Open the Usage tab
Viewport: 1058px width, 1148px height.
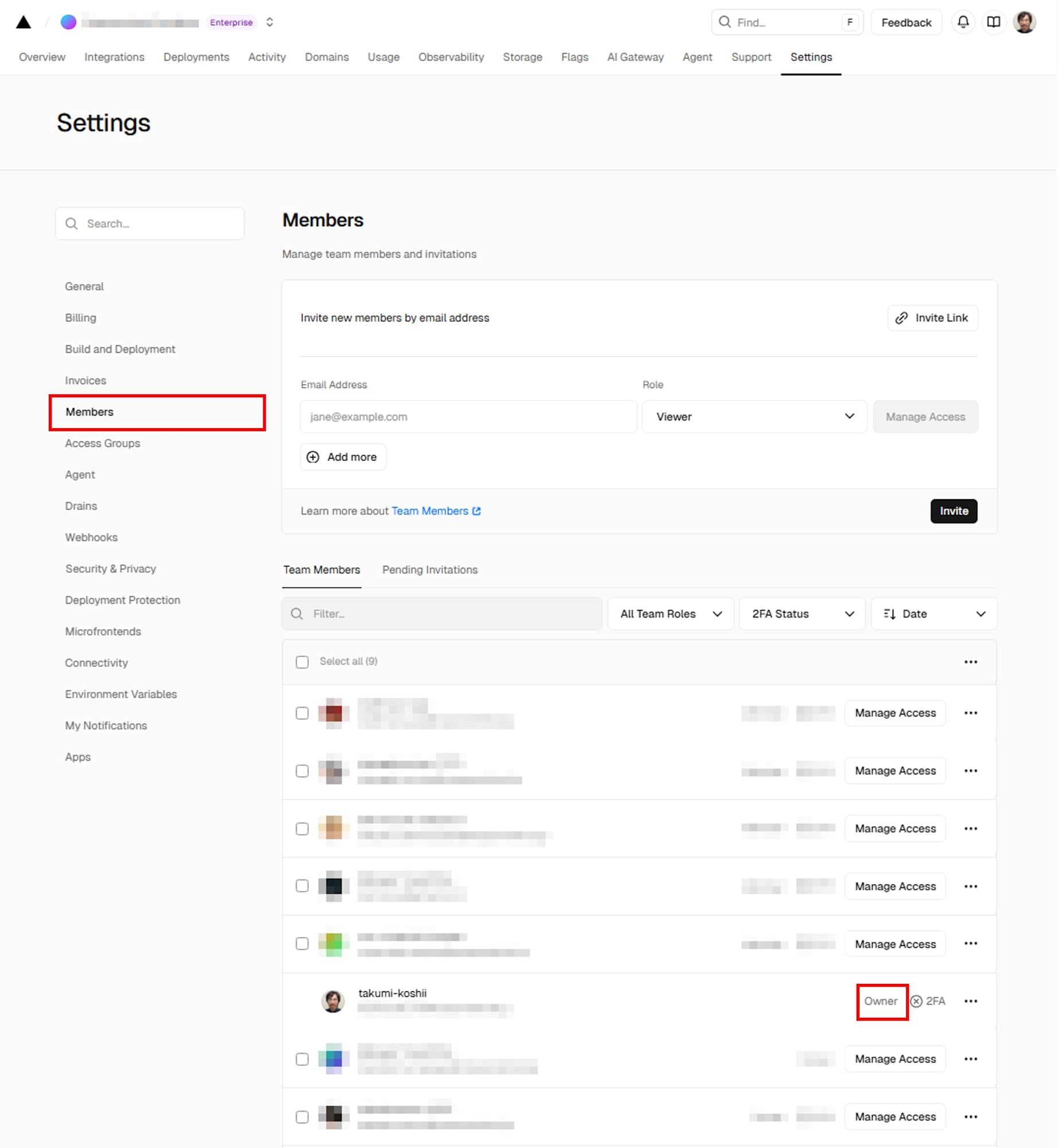[x=383, y=57]
